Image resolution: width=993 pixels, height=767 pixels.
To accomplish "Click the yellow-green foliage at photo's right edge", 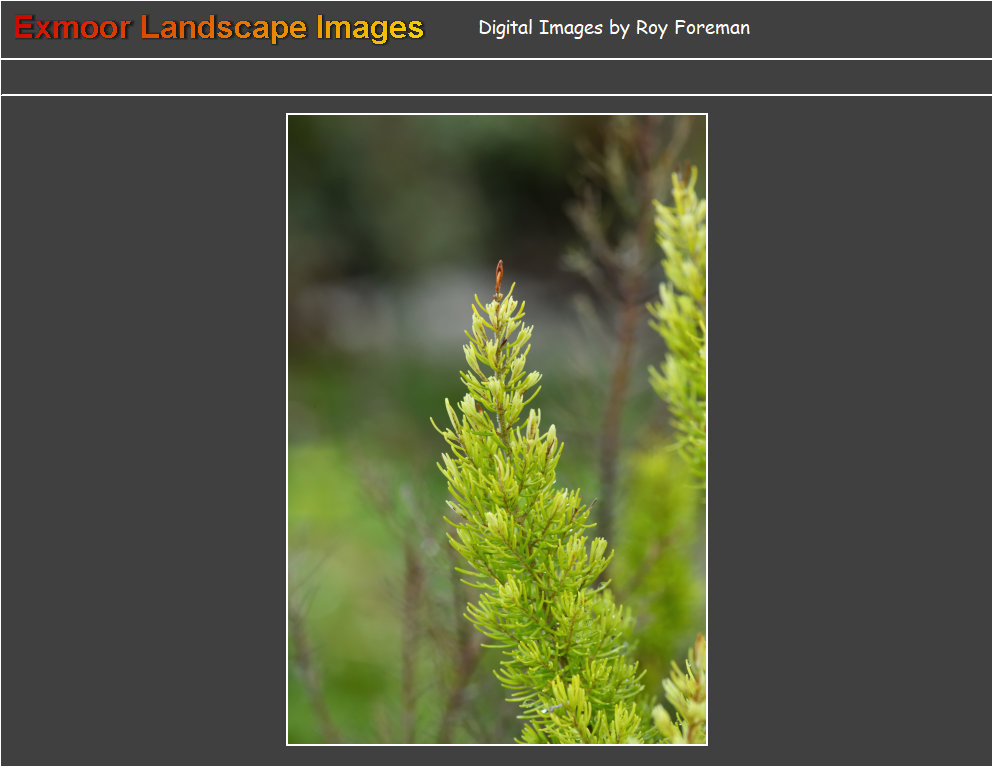I will (682, 320).
